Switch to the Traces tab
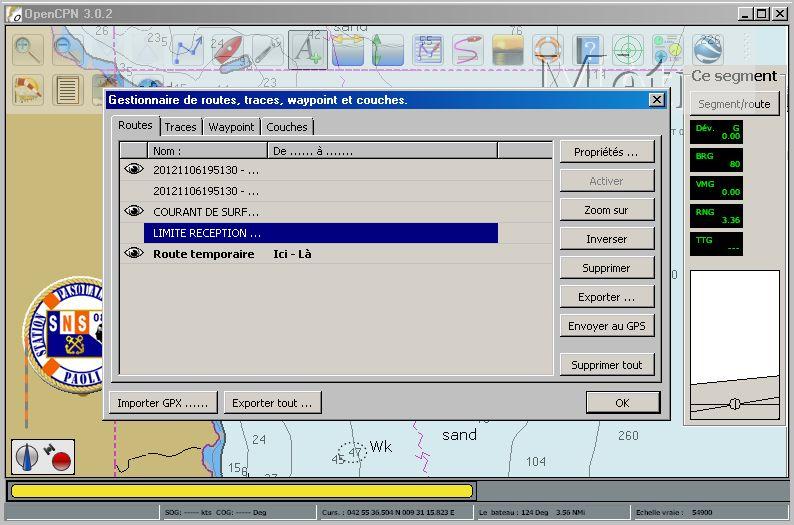794x525 pixels. click(x=180, y=127)
